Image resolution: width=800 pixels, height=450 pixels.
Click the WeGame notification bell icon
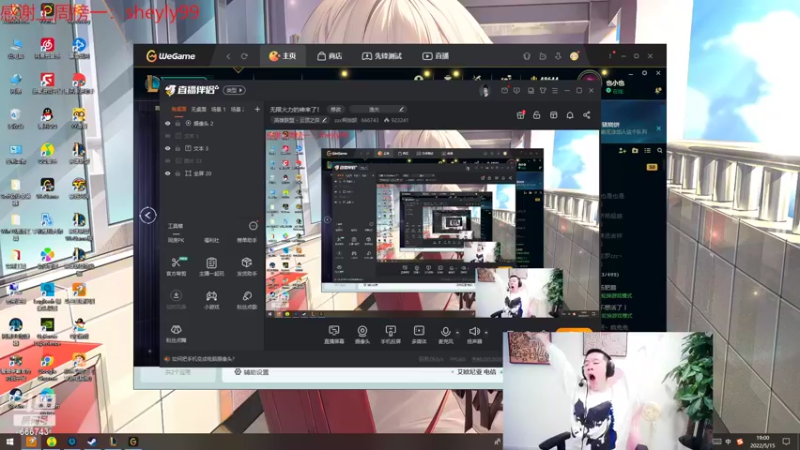[x=527, y=56]
